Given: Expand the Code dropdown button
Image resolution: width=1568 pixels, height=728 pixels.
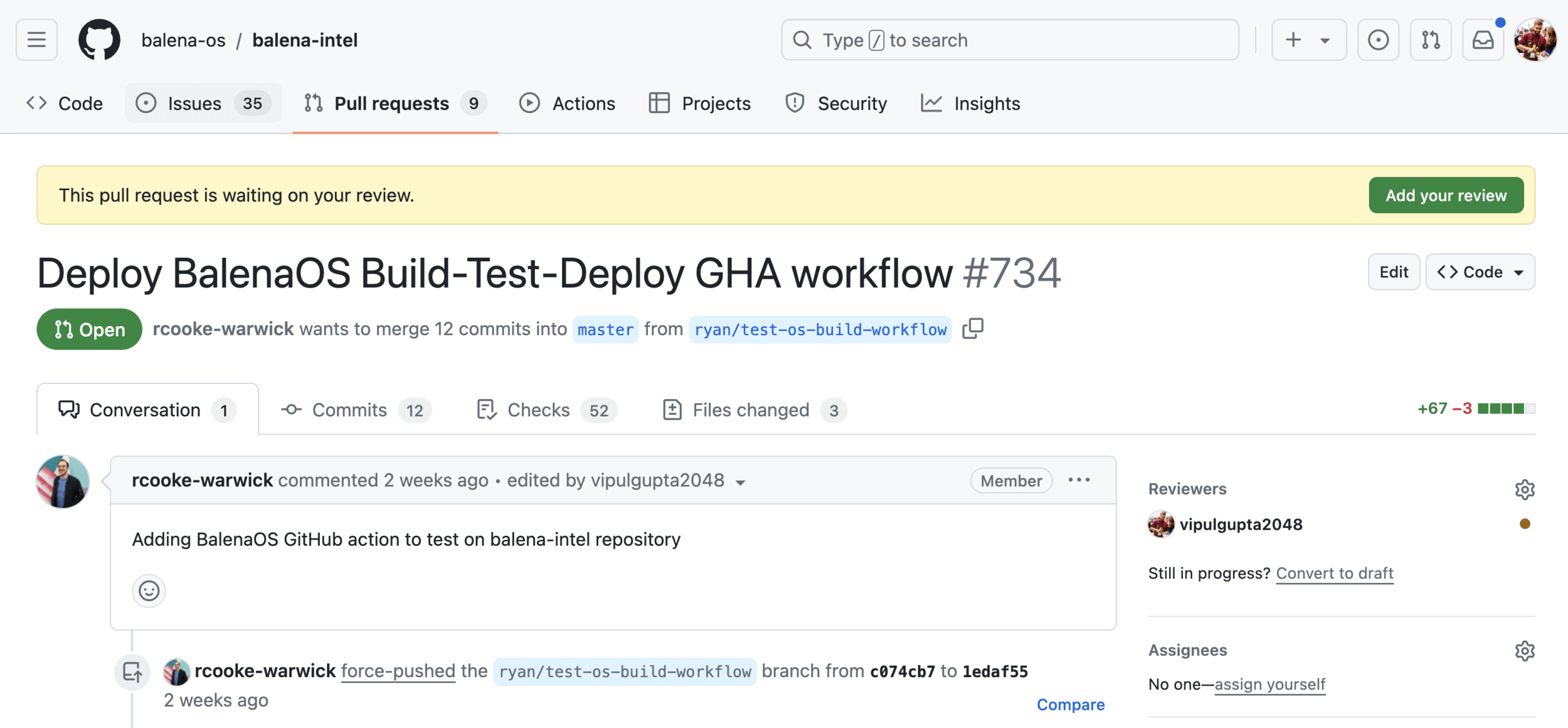Looking at the screenshot, I should tap(1480, 272).
